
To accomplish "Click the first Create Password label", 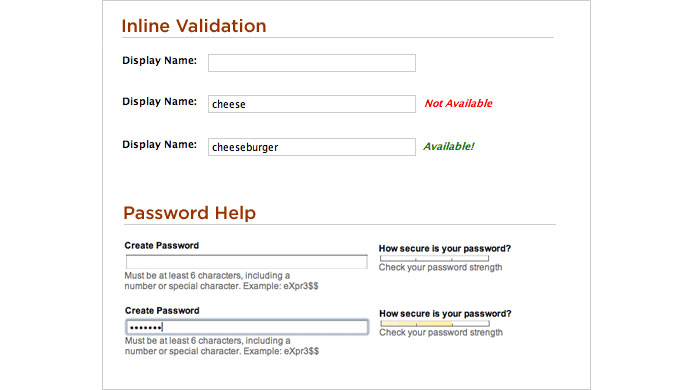I will click(x=162, y=245).
